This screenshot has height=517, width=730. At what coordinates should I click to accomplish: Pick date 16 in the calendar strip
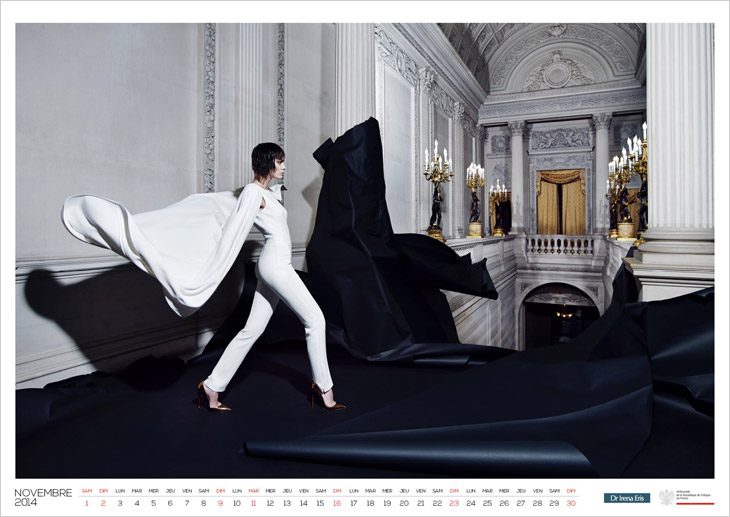[x=337, y=503]
